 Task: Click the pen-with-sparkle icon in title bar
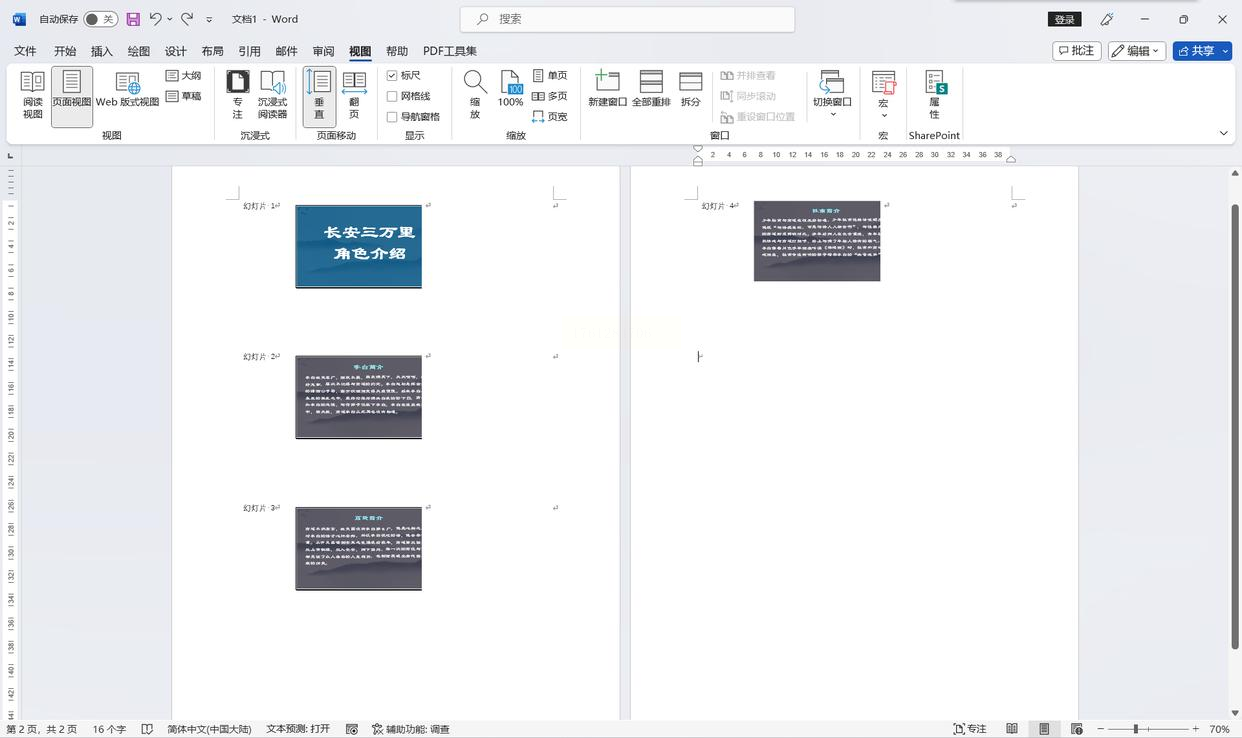(1107, 19)
